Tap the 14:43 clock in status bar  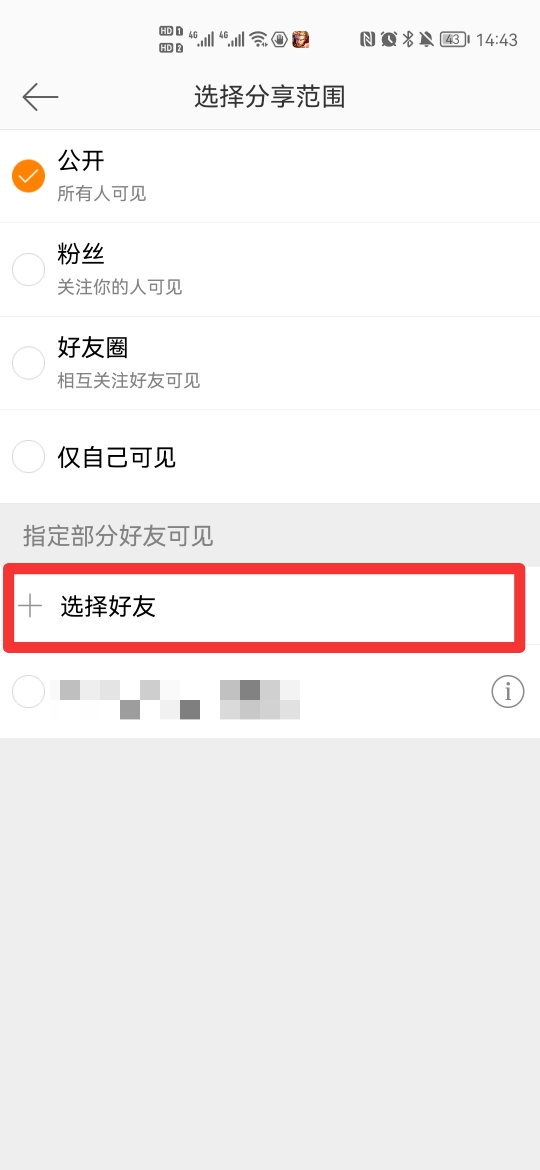497,40
